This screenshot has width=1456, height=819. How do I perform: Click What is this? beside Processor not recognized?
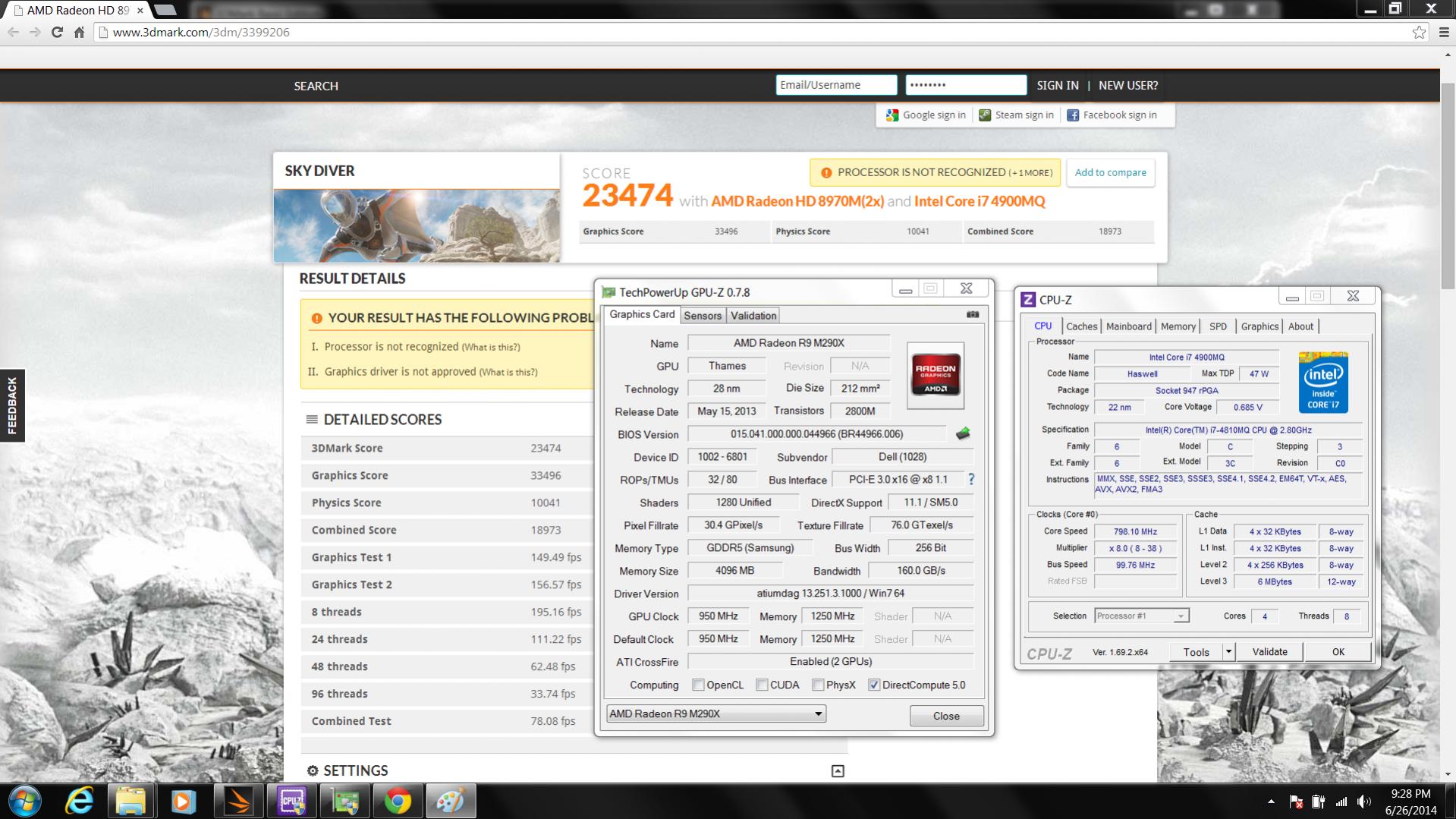coord(491,347)
